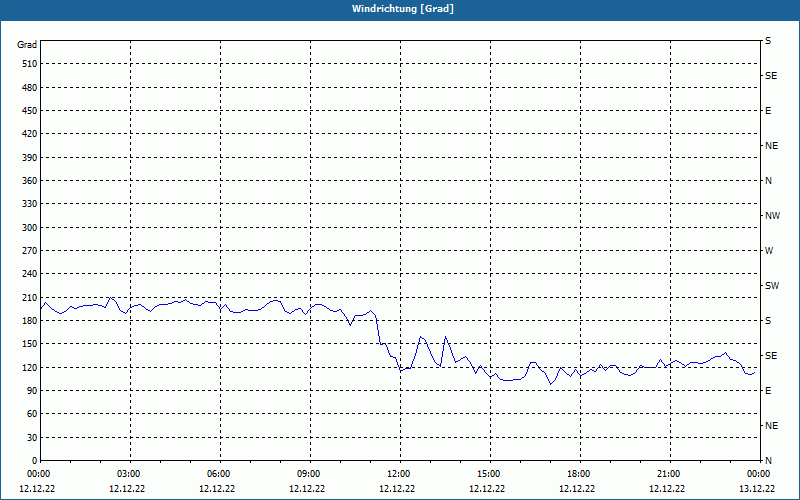Select the W compass direction label

point(769,251)
